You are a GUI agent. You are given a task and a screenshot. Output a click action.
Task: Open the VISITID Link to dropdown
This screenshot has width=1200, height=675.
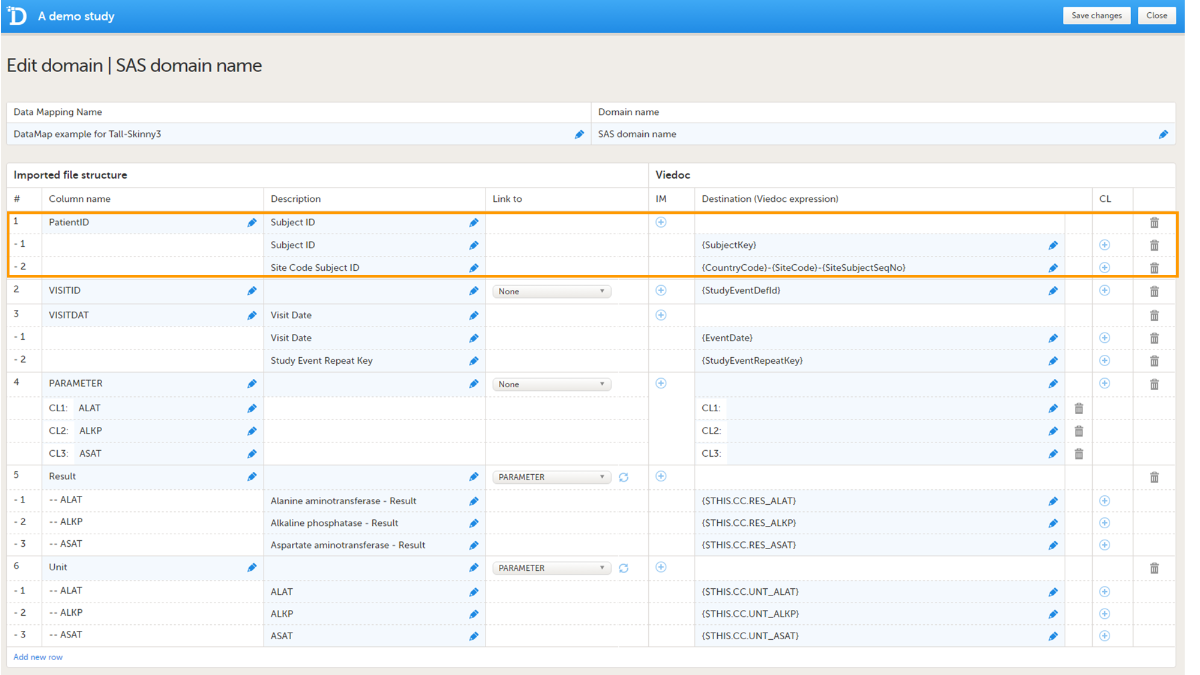click(x=551, y=292)
